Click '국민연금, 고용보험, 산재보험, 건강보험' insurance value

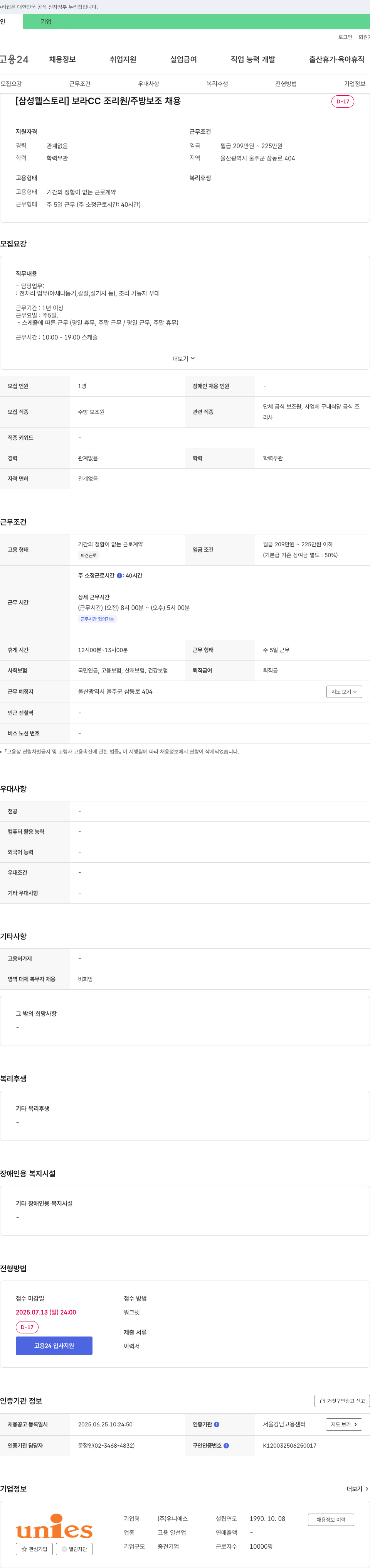coord(123,670)
